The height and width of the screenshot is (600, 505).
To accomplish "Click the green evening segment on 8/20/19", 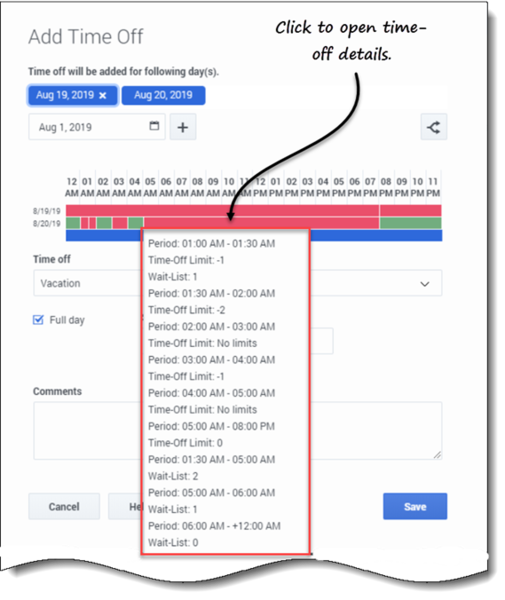I will tap(411, 223).
